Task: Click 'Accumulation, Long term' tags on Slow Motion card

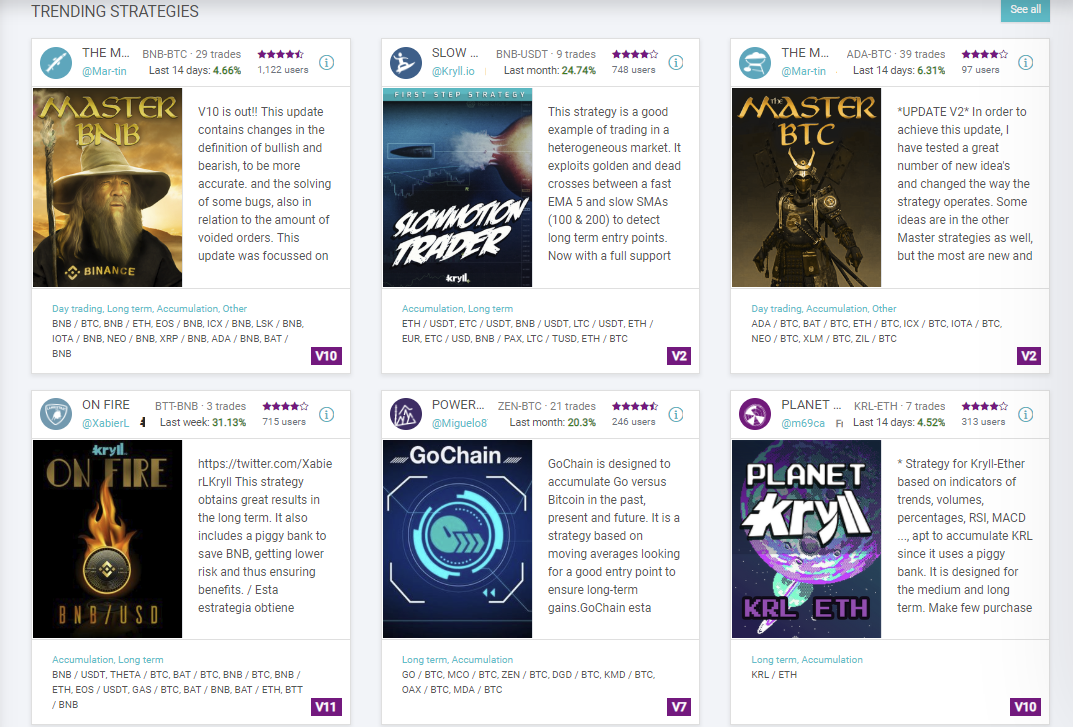Action: [457, 309]
